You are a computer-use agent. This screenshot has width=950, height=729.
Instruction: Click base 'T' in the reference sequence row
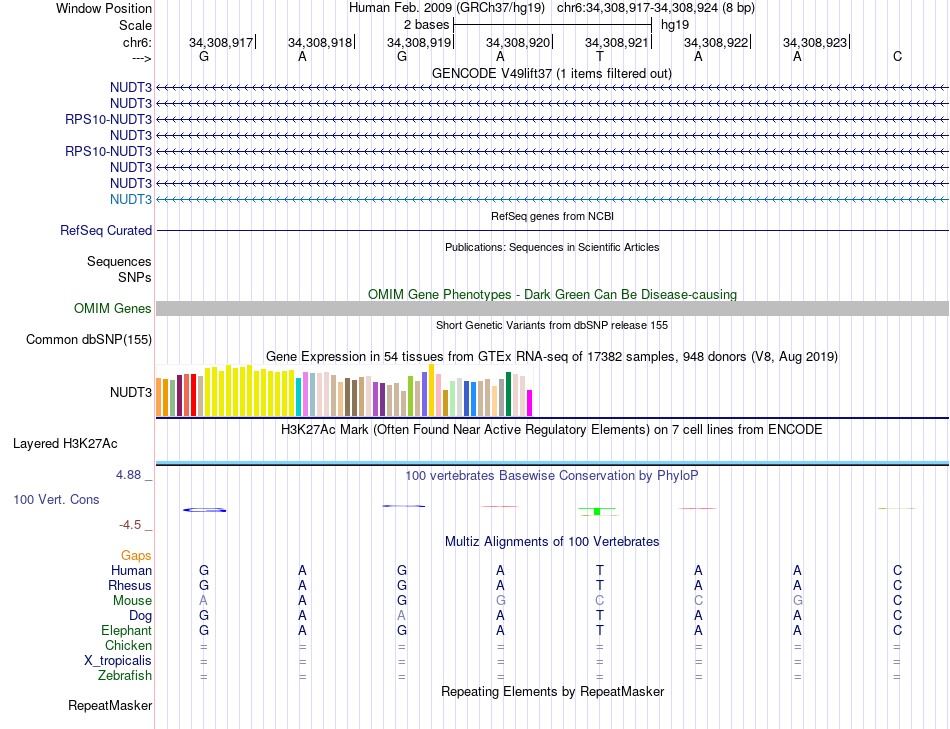click(599, 56)
